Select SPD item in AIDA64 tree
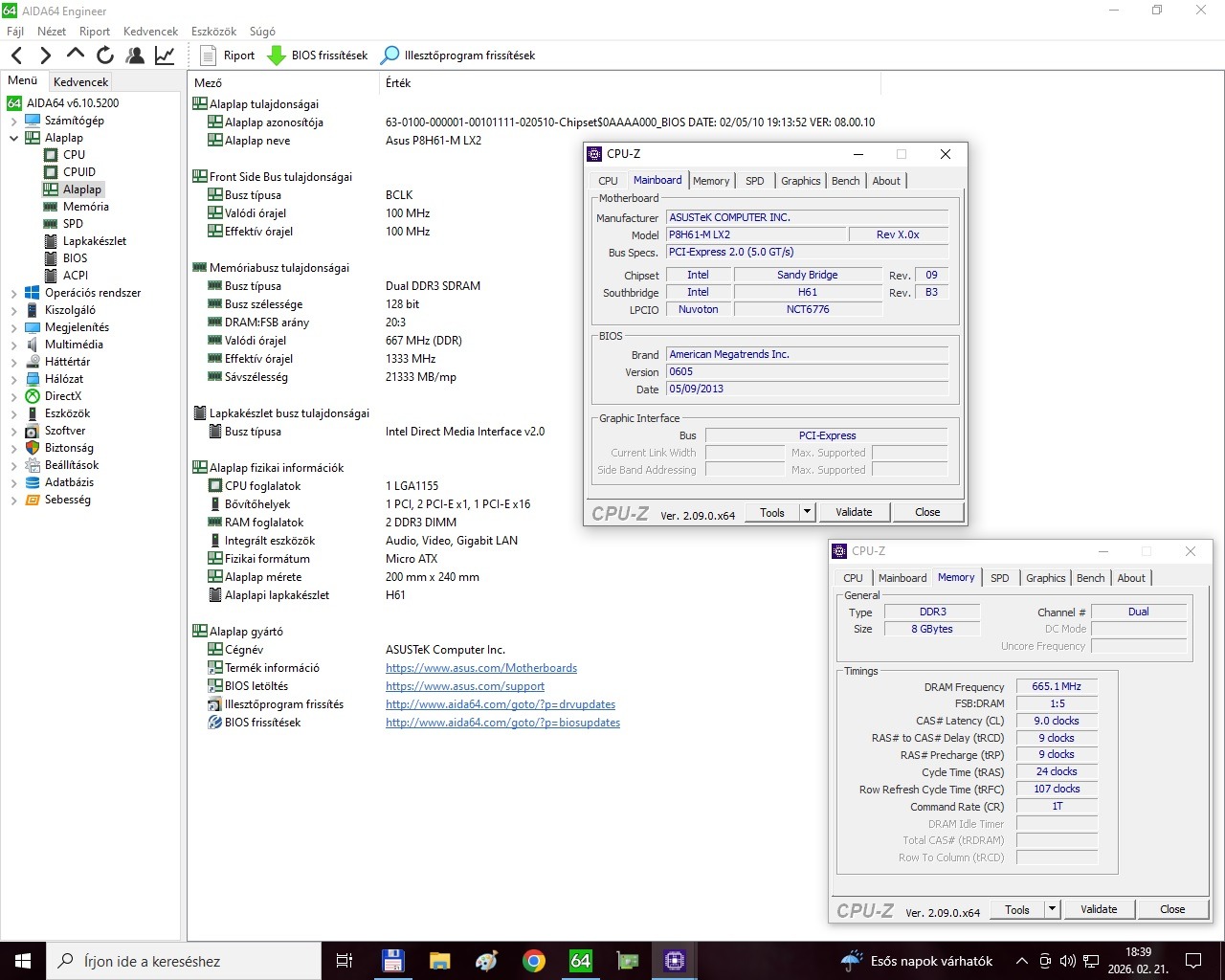Image resolution: width=1225 pixels, height=980 pixels. (73, 223)
